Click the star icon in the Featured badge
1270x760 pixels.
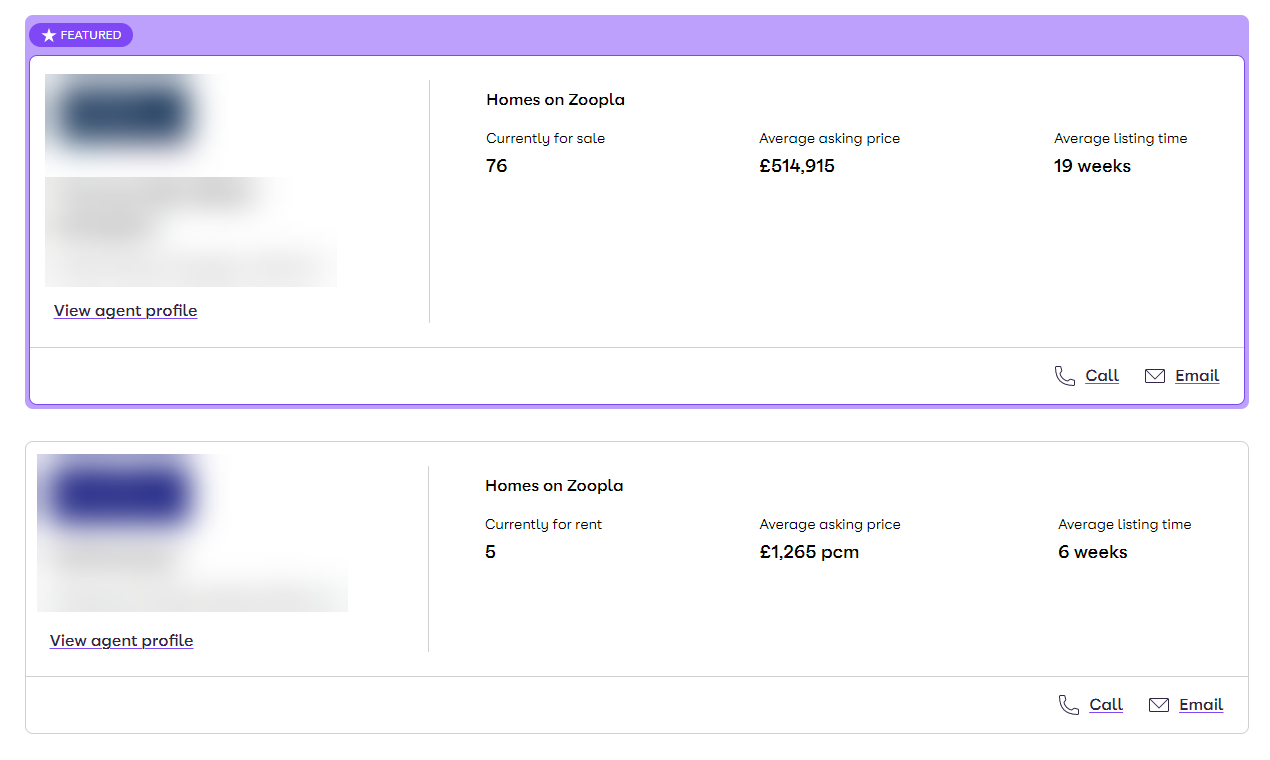point(48,36)
